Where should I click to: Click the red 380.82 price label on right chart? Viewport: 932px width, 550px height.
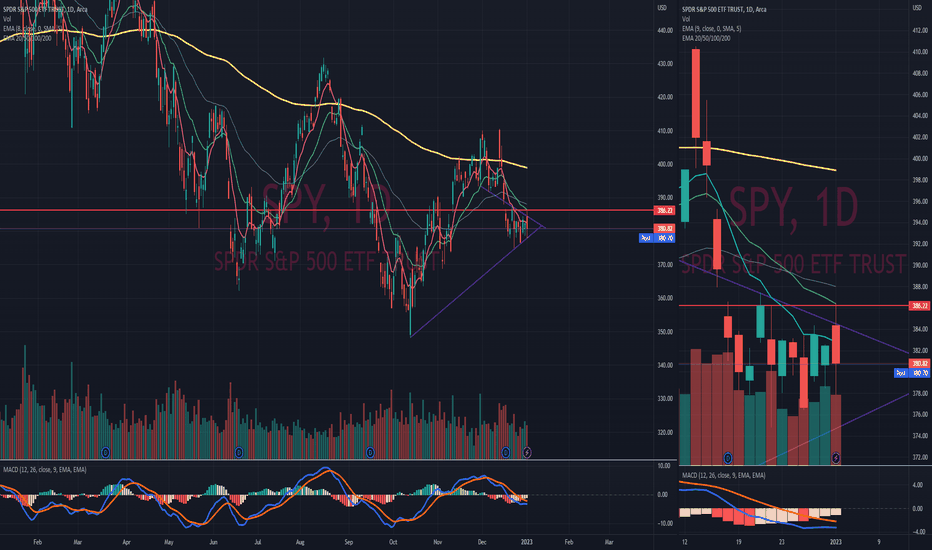[920, 364]
